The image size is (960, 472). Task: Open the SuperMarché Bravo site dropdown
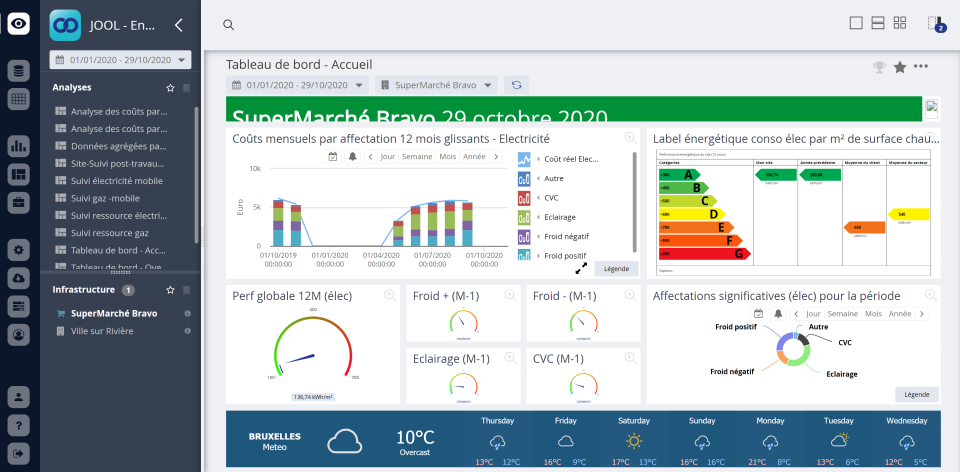436,86
